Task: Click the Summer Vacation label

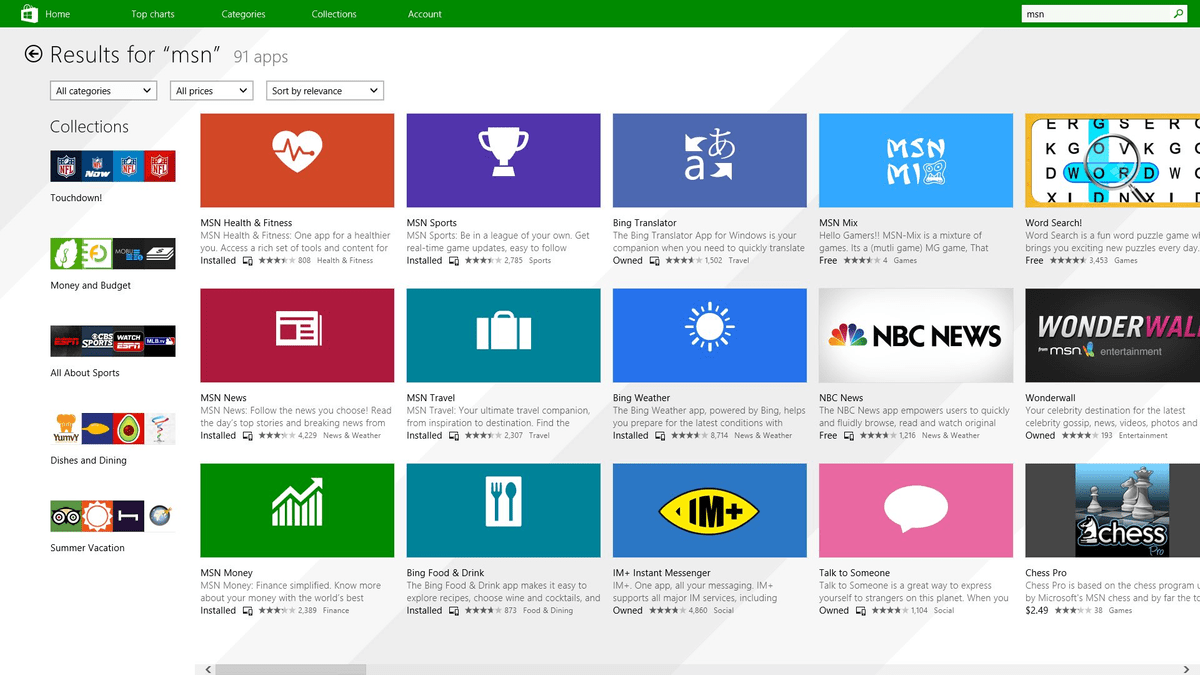Action: (x=88, y=548)
